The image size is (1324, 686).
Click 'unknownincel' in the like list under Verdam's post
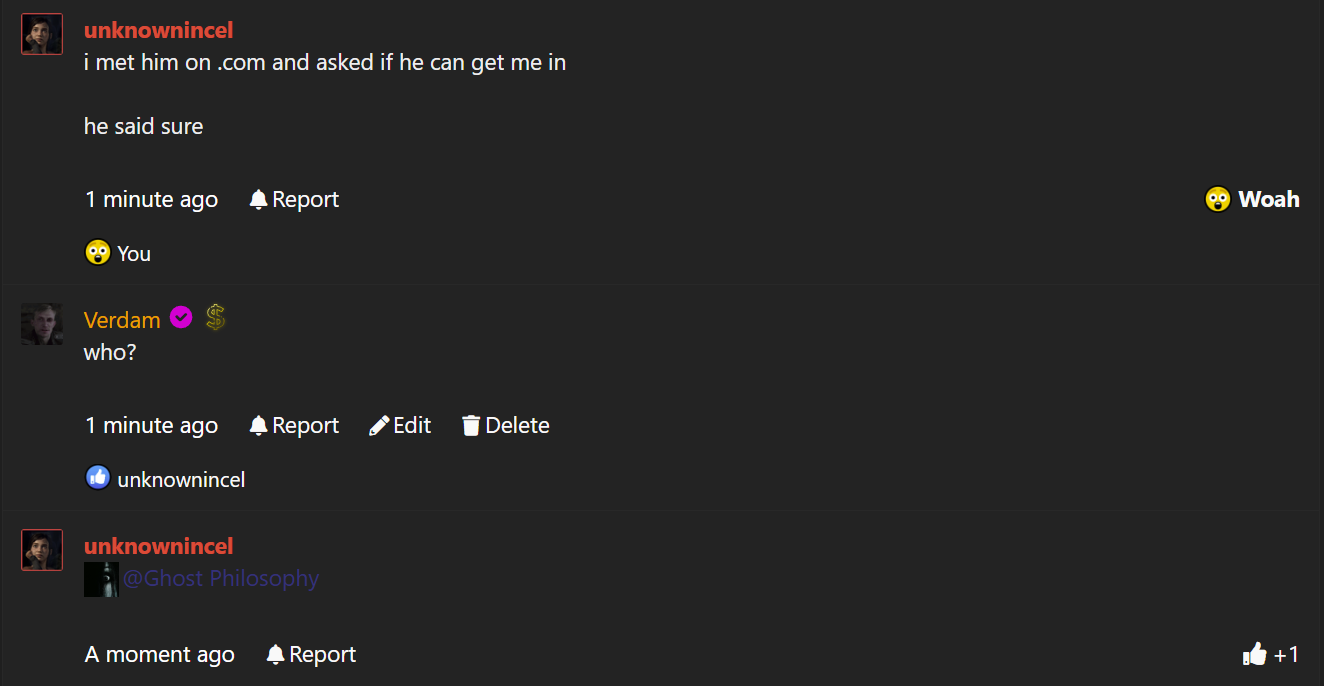(181, 480)
